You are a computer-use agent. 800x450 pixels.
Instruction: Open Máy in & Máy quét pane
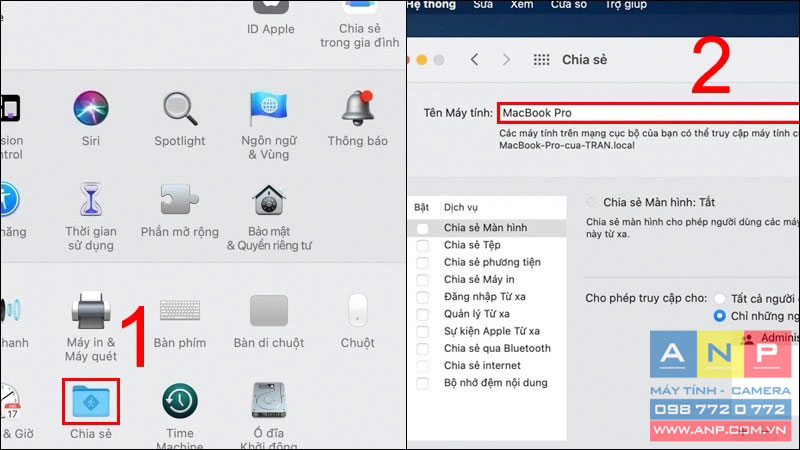point(91,310)
